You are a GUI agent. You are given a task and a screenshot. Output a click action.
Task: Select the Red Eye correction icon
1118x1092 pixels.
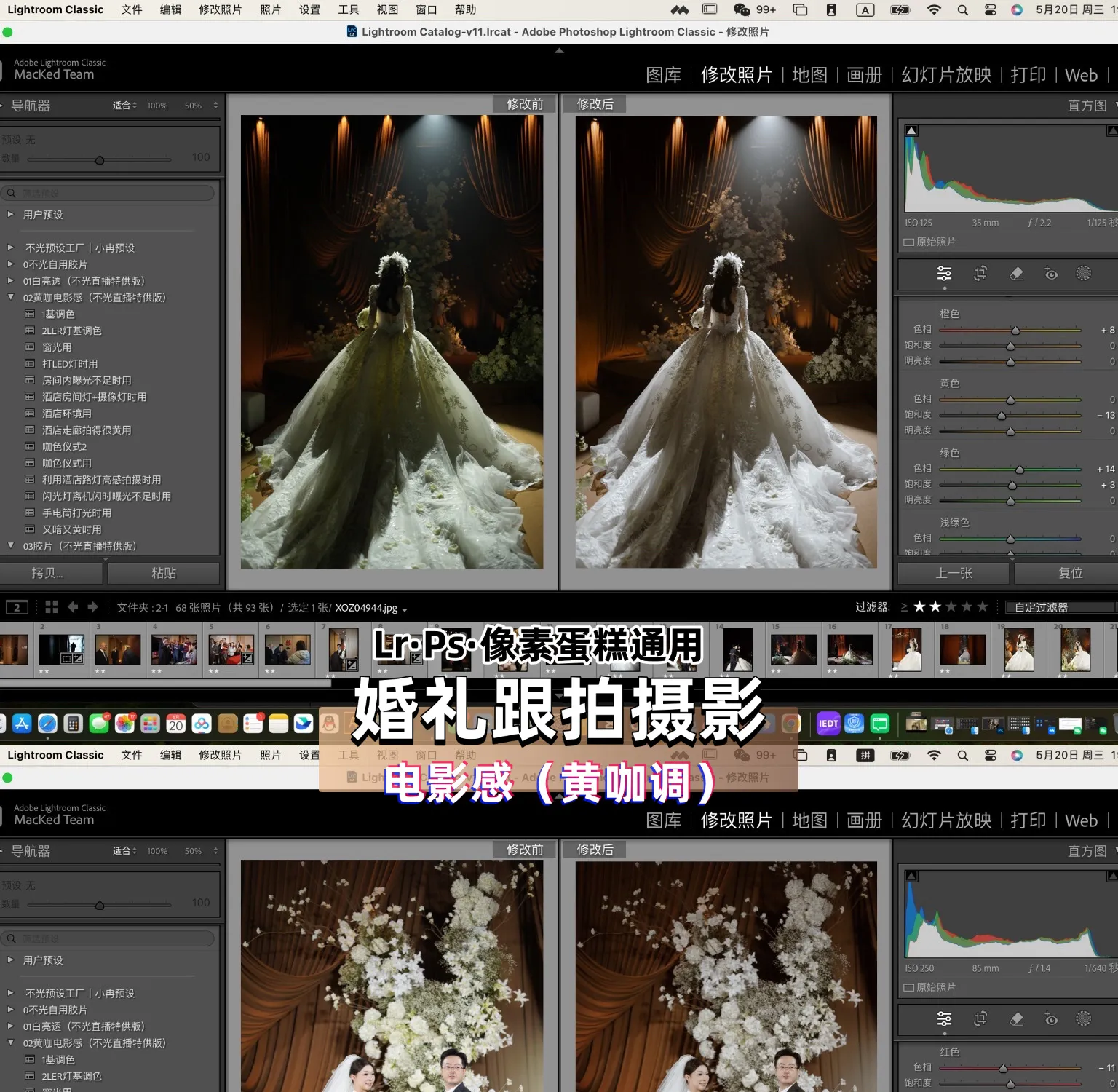1051,274
